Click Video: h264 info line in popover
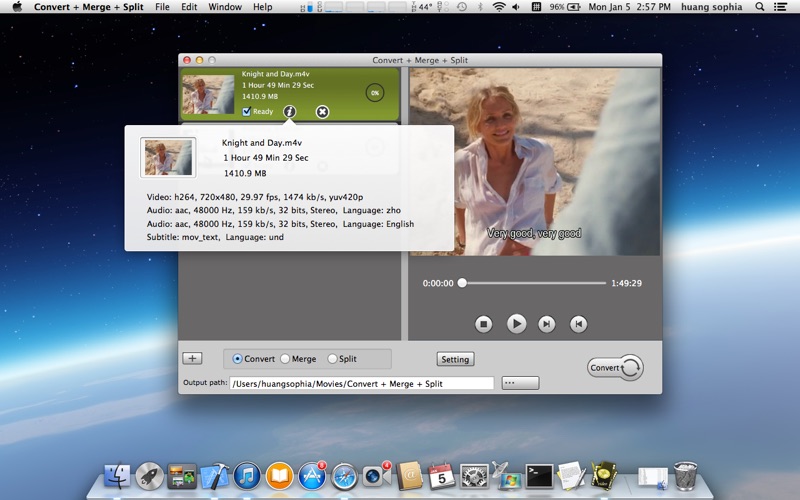Image resolution: width=800 pixels, height=500 pixels. click(x=255, y=197)
